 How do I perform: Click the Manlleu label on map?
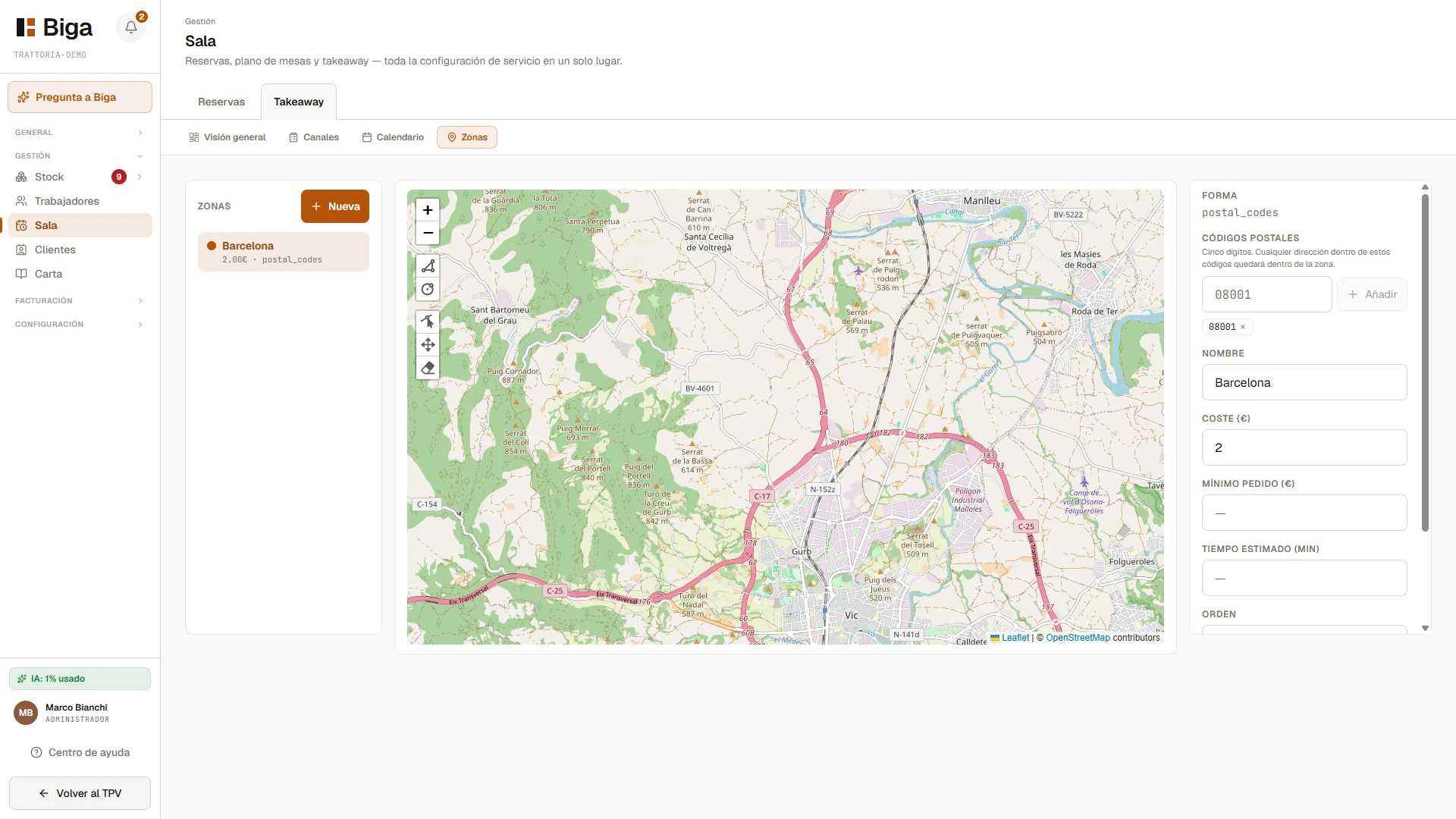982,201
